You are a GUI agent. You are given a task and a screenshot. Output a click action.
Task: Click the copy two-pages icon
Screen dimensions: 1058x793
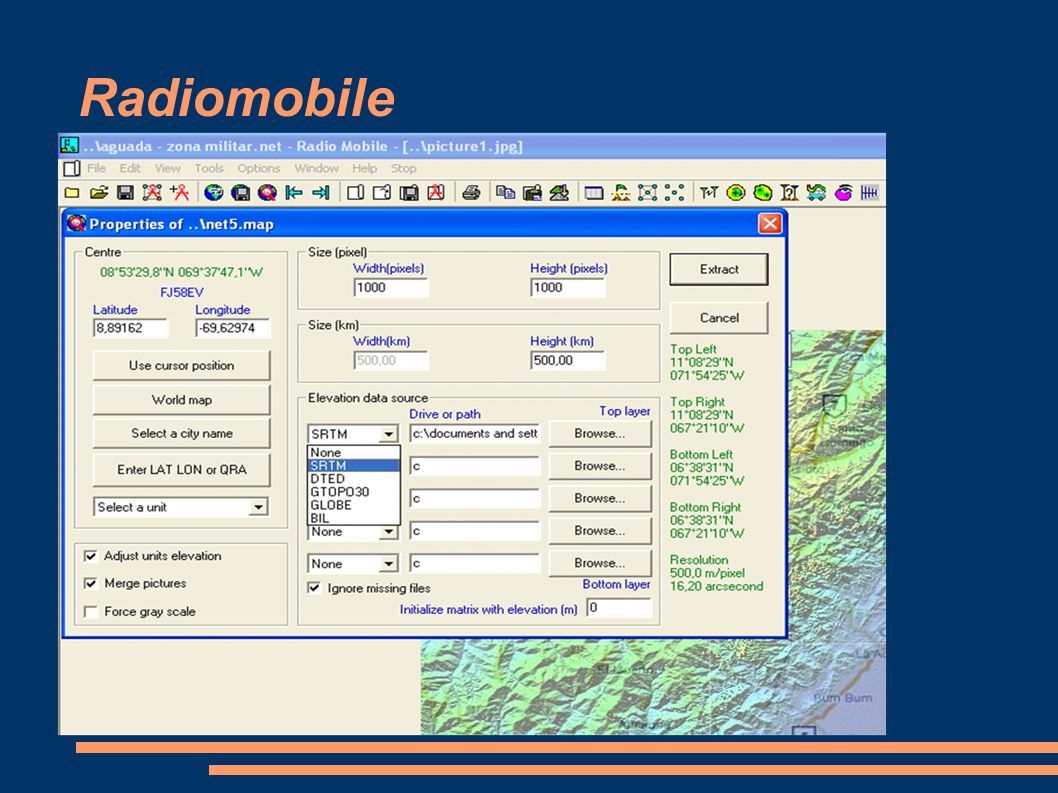(x=505, y=193)
